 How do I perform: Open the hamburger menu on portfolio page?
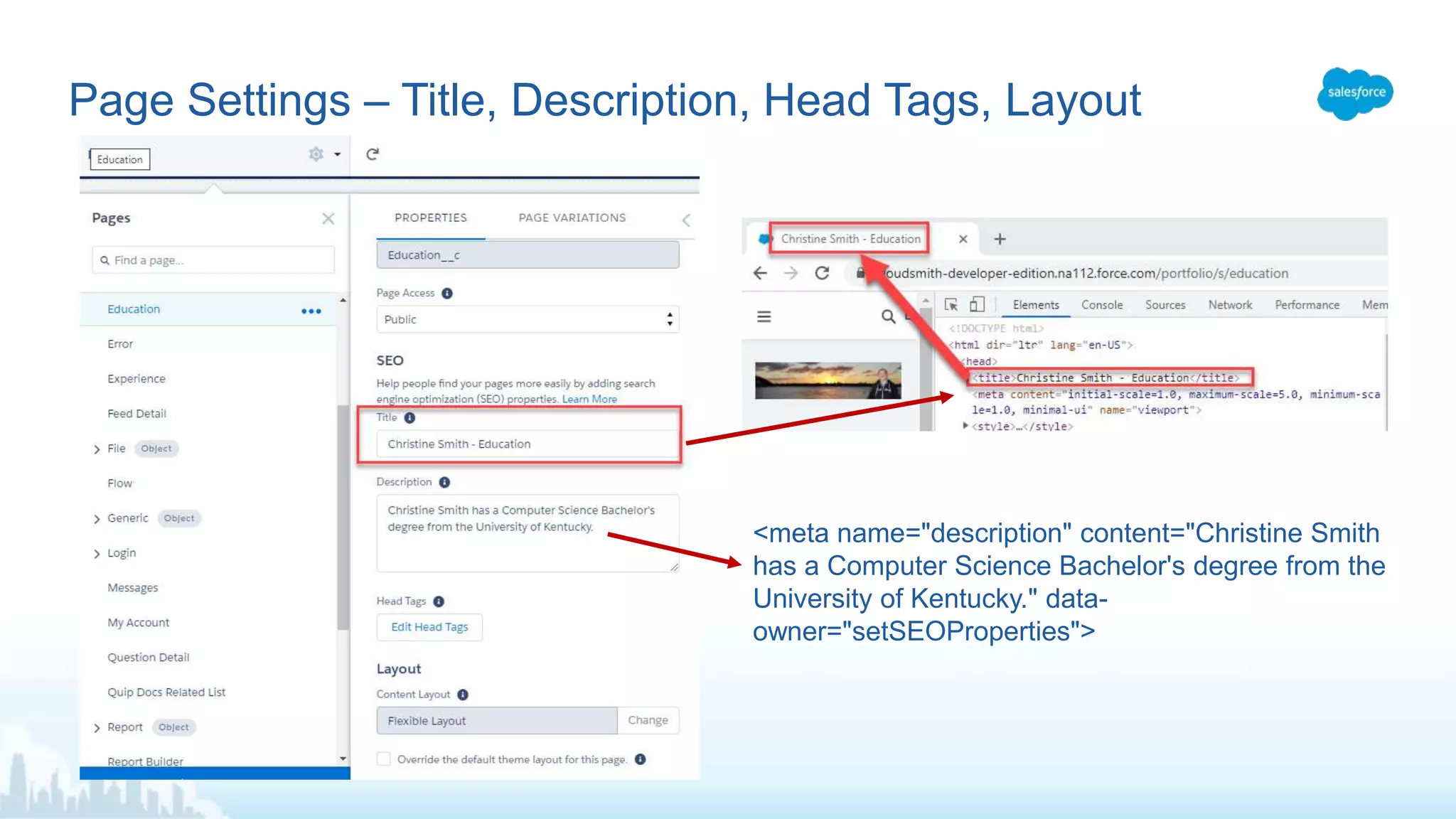coord(764,317)
